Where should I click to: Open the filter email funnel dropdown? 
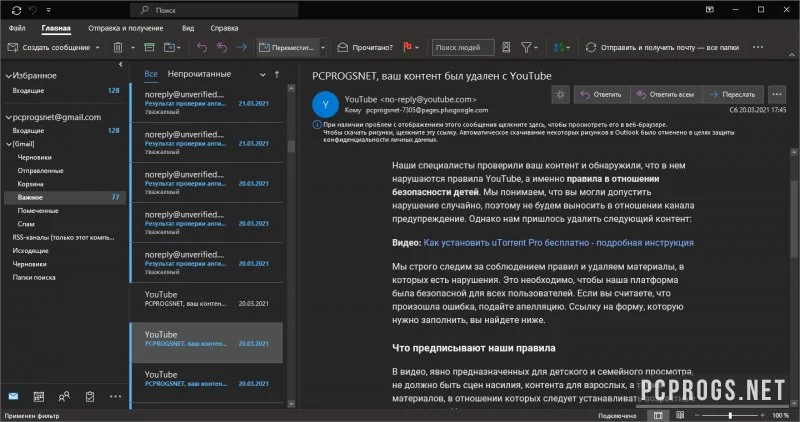click(x=529, y=47)
